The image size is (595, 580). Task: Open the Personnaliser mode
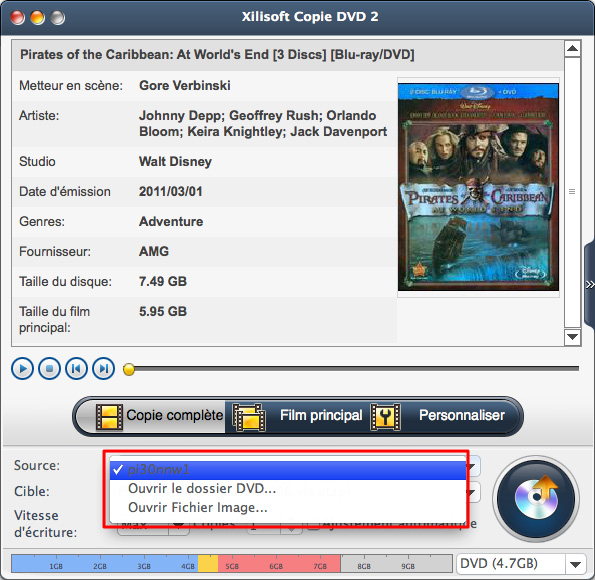pos(444,416)
